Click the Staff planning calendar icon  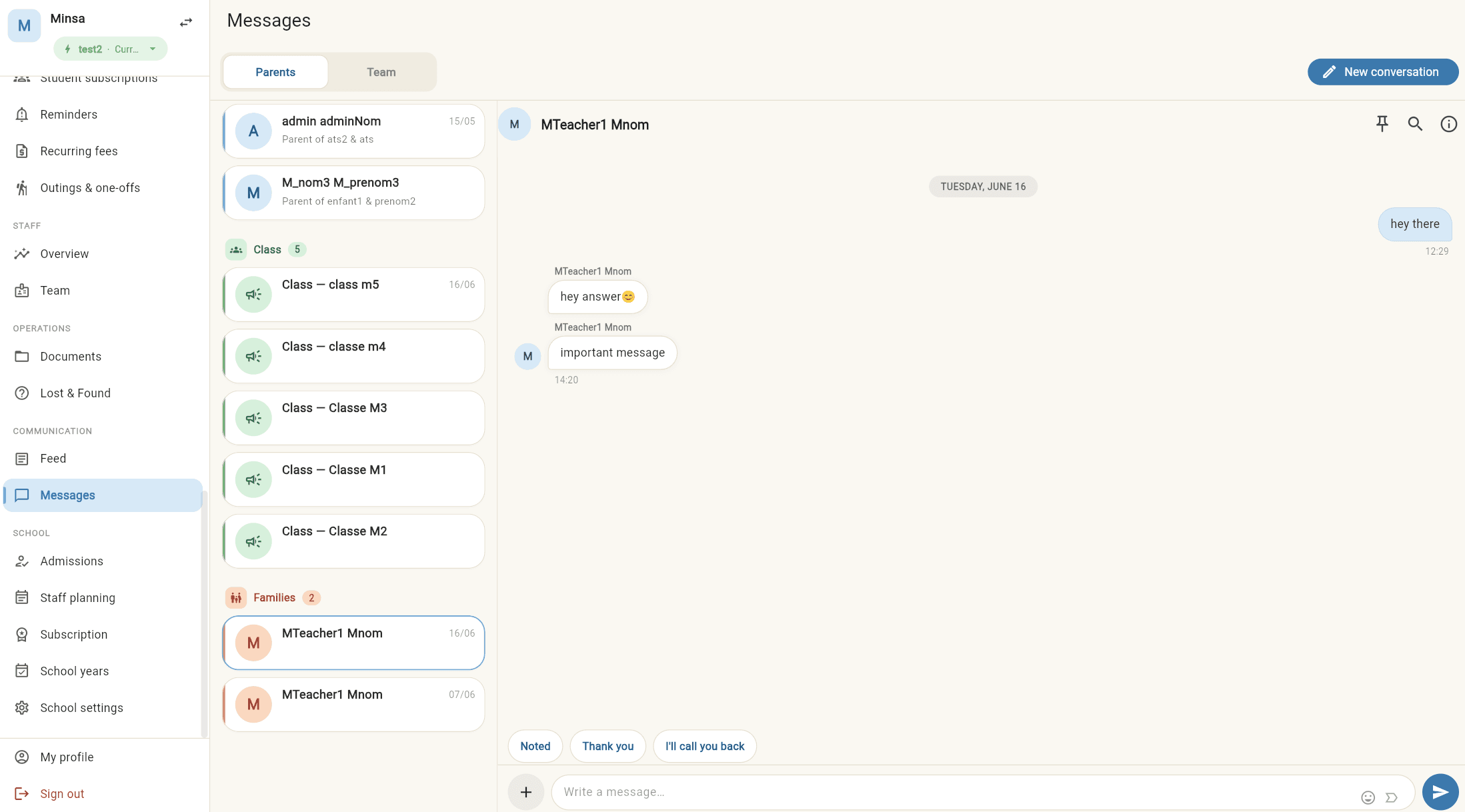coord(22,598)
